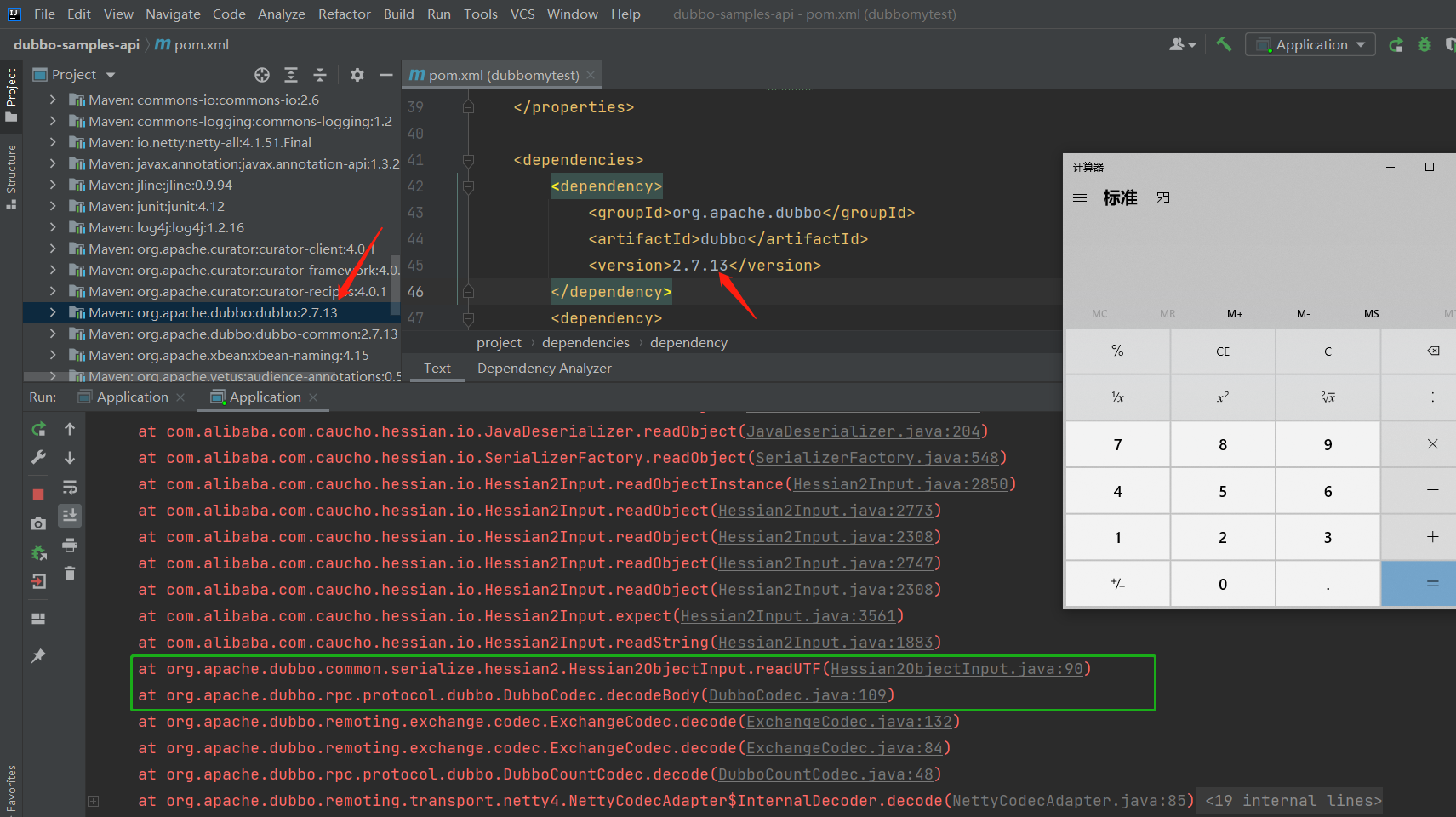
Task: Toggle scroll to end of console
Action: 70,515
